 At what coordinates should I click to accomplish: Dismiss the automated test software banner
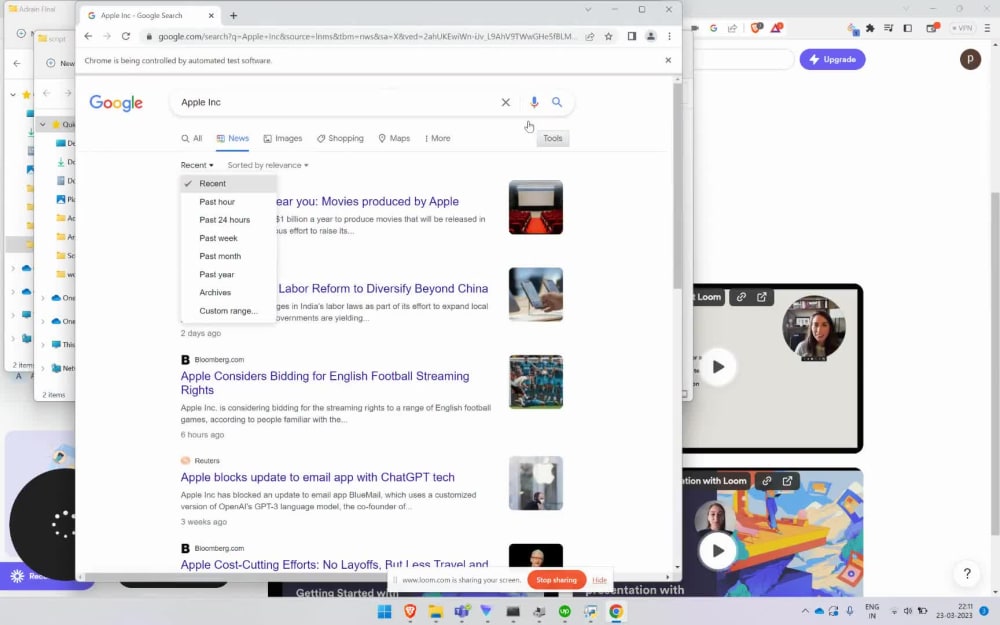(x=668, y=60)
